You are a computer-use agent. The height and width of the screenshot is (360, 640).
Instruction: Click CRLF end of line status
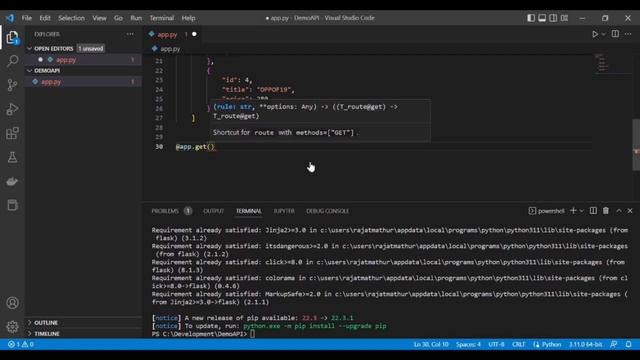coord(518,344)
